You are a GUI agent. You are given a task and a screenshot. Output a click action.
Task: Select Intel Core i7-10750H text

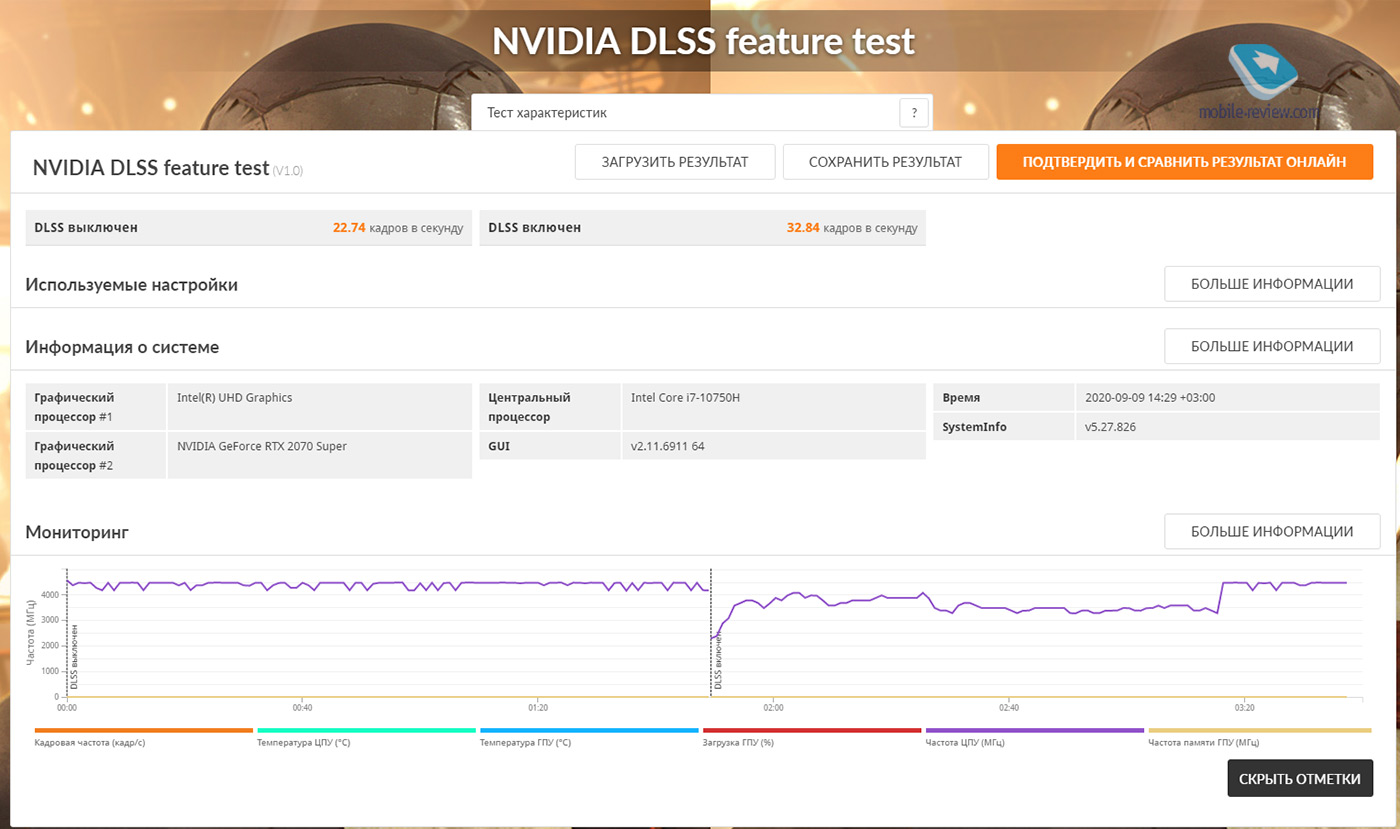686,397
